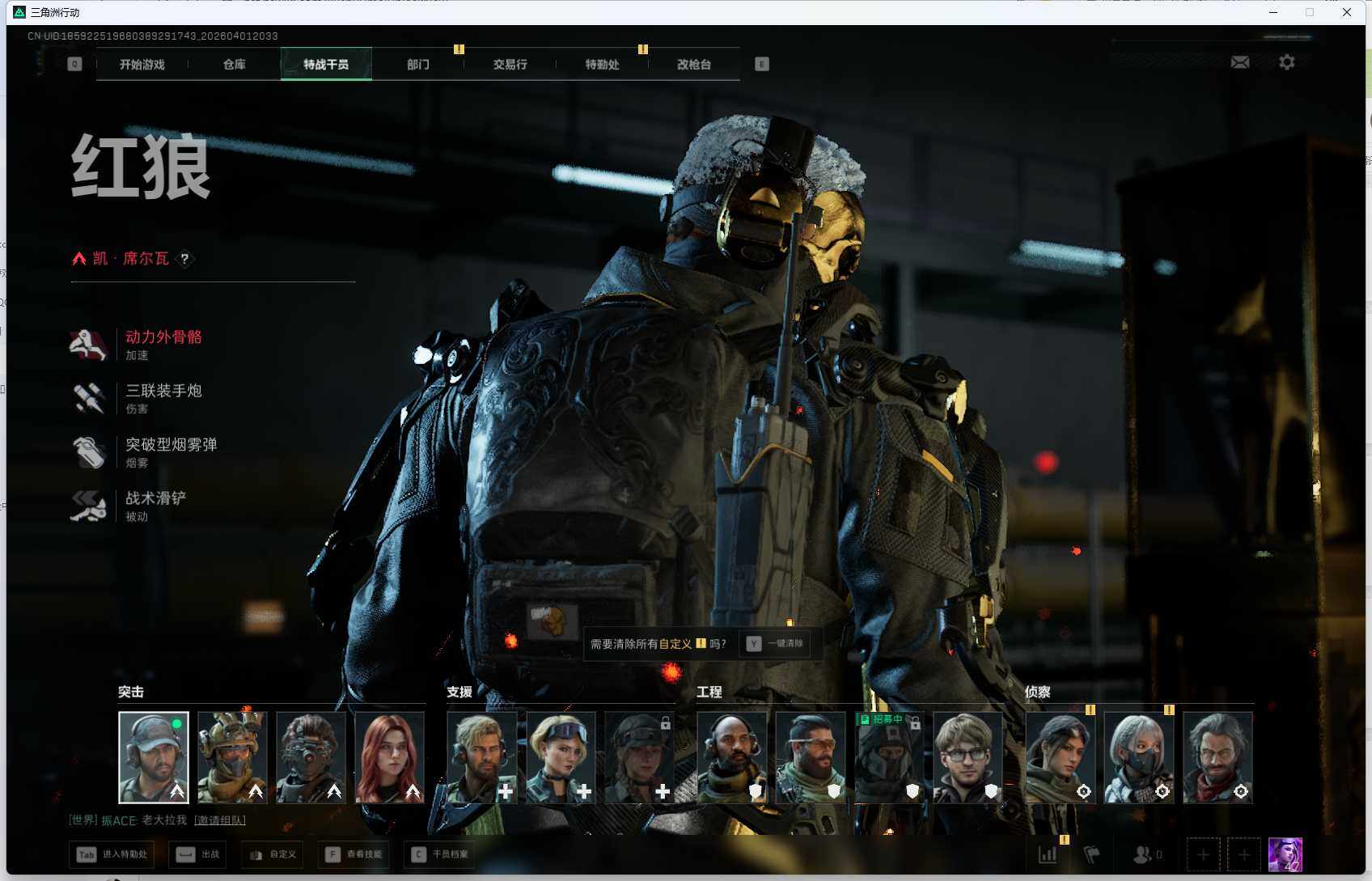
Task: Switch to the 仓库 tab
Action: 234,65
